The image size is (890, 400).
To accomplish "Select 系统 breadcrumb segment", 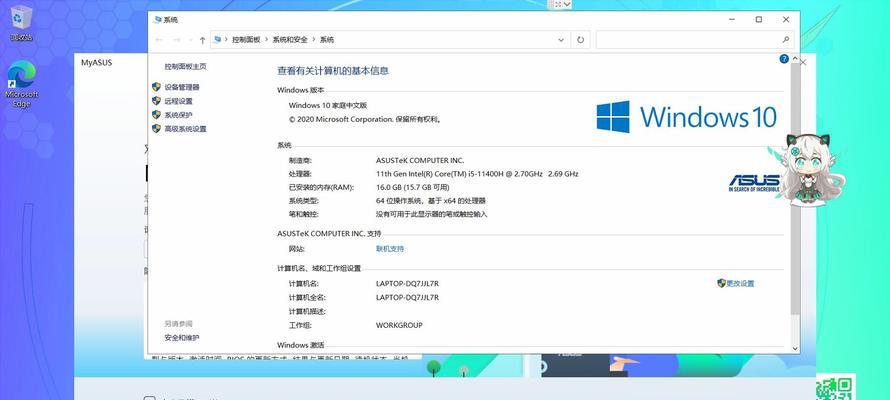I will [x=327, y=40].
